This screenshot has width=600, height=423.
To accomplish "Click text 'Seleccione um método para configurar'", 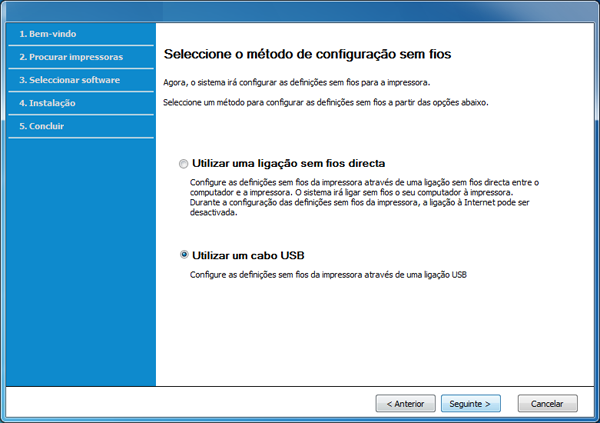I will click(326, 103).
